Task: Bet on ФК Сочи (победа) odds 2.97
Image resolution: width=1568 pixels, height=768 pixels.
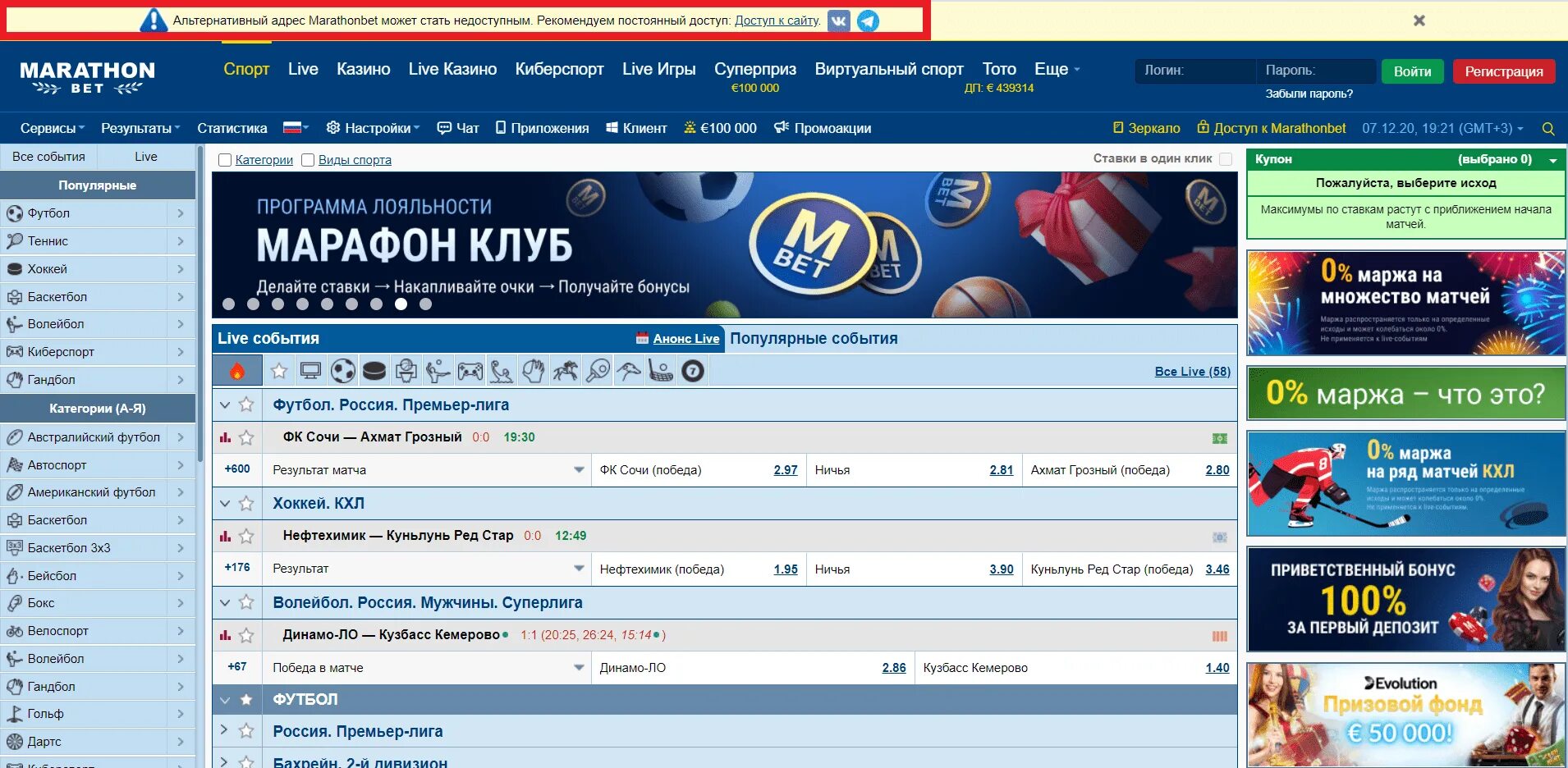Action: (x=786, y=470)
